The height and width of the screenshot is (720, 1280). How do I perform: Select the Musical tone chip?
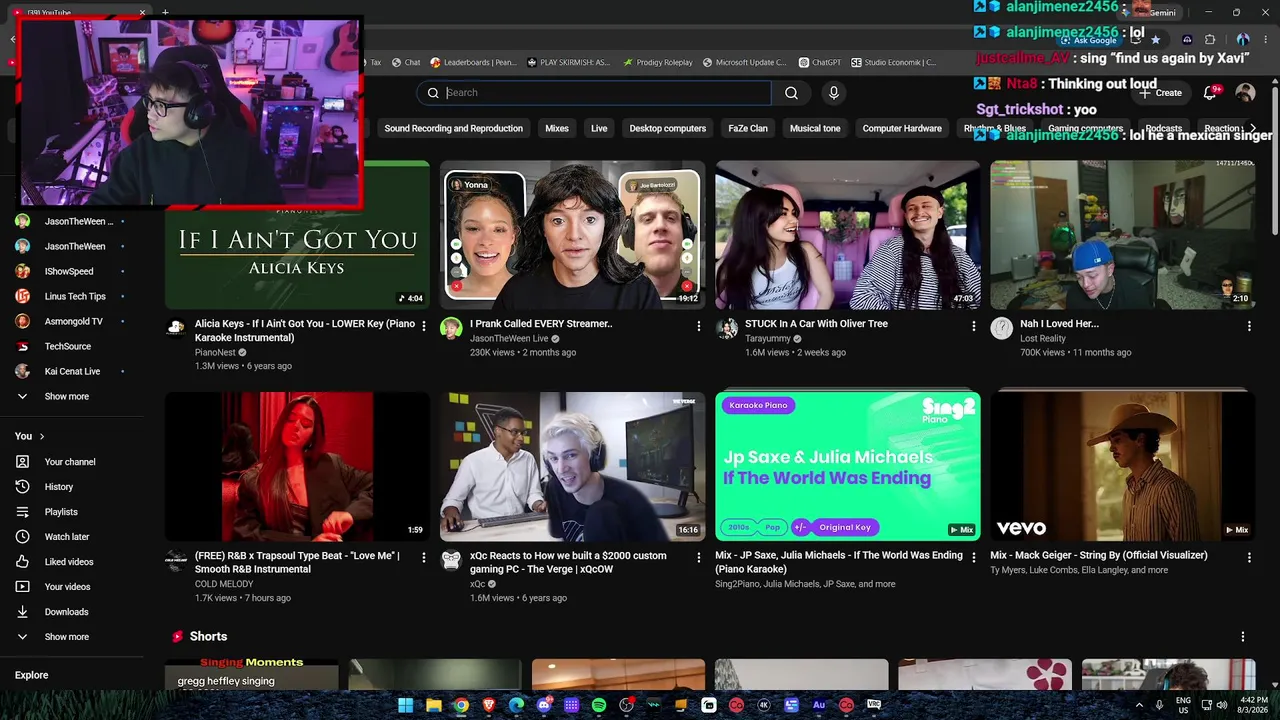coord(815,129)
